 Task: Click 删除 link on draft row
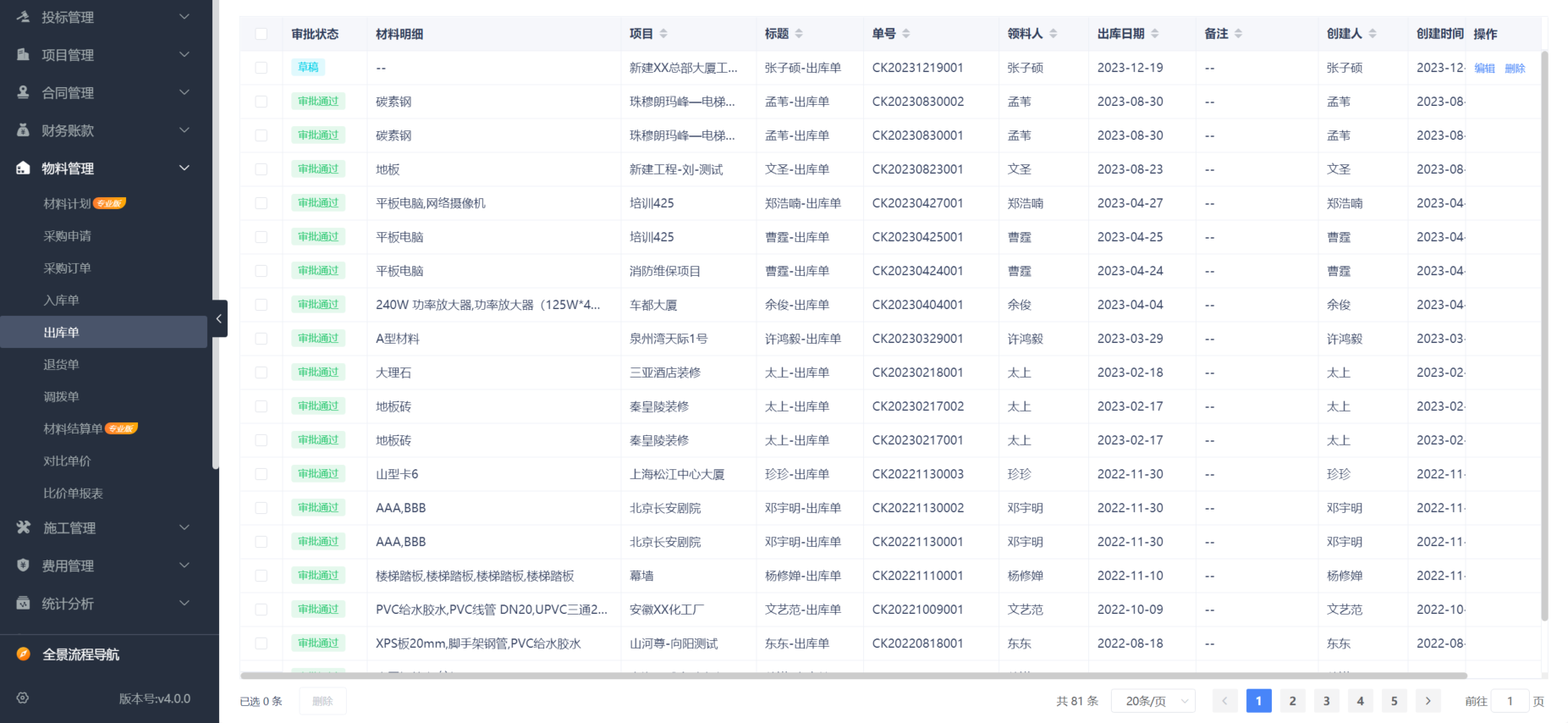(x=1516, y=69)
